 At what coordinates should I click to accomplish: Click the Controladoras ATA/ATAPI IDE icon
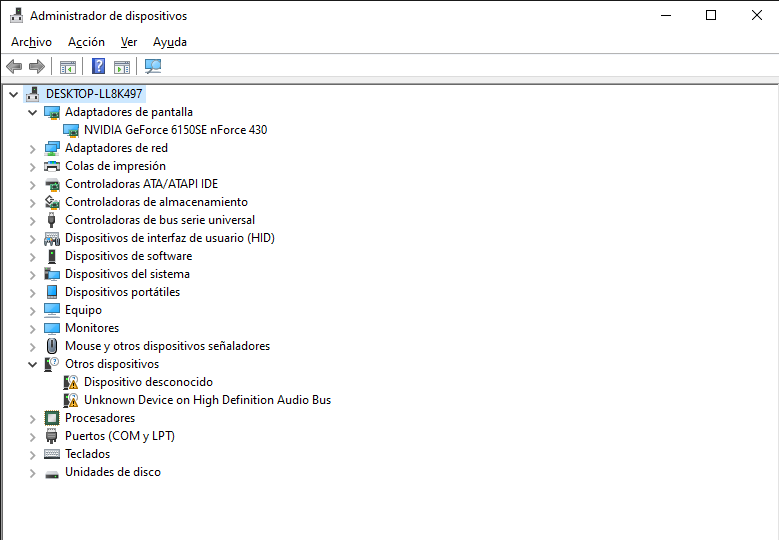pos(52,184)
